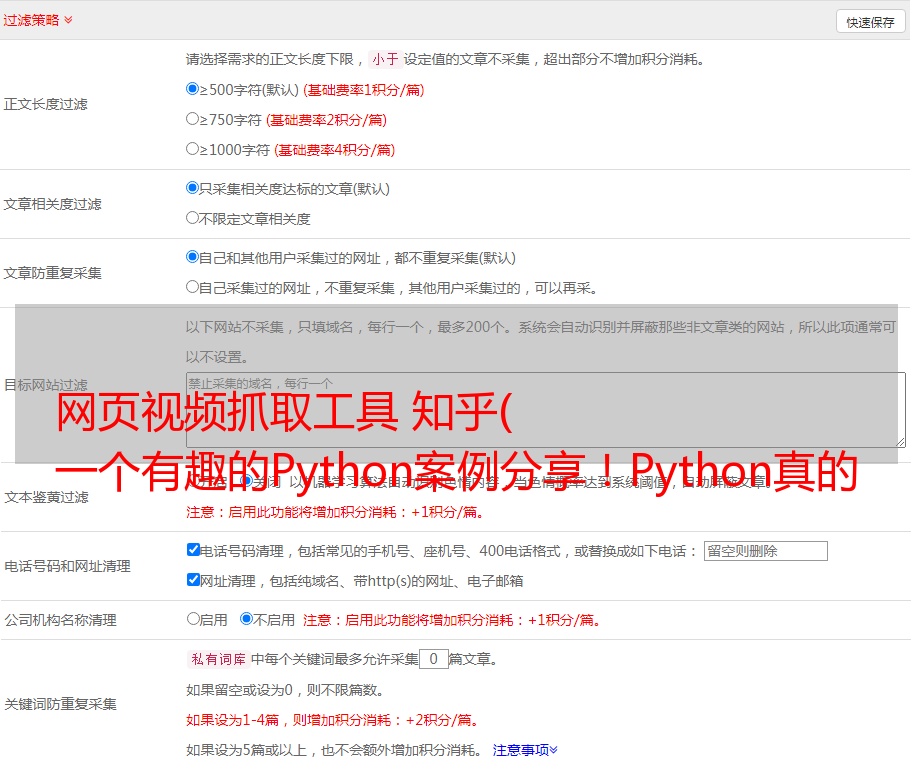912x768 pixels.
Task: Select 自己采集过的网址，不重复采集 option
Action: [x=192, y=287]
